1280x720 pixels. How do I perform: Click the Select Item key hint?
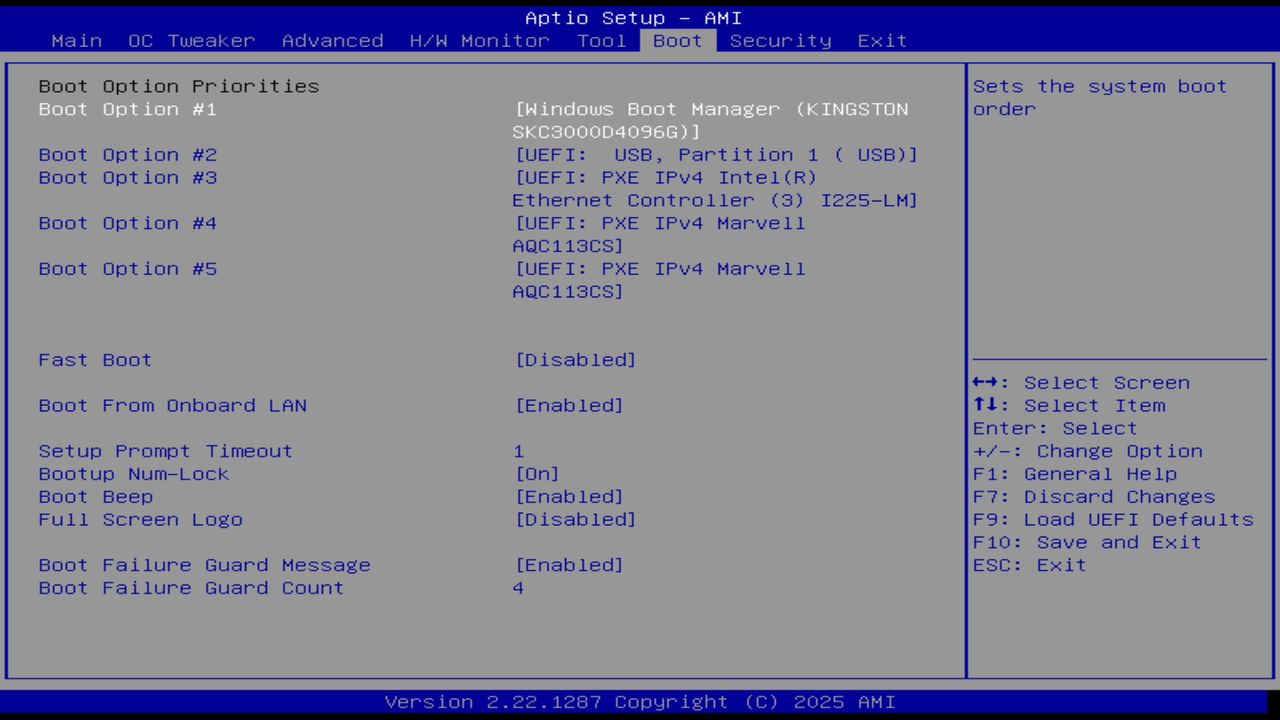pyautogui.click(x=1069, y=406)
